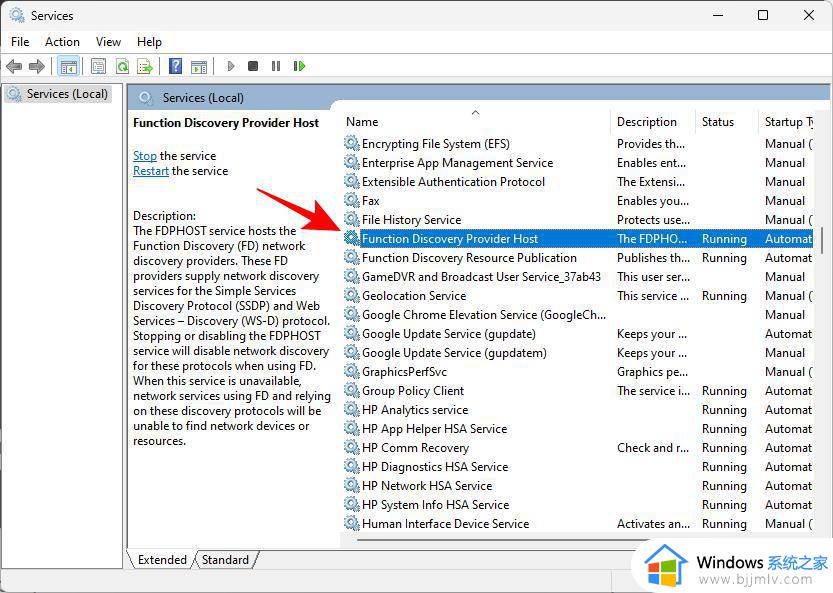The height and width of the screenshot is (593, 833).
Task: Select HP App Helper HSA Service row
Action: (x=578, y=429)
